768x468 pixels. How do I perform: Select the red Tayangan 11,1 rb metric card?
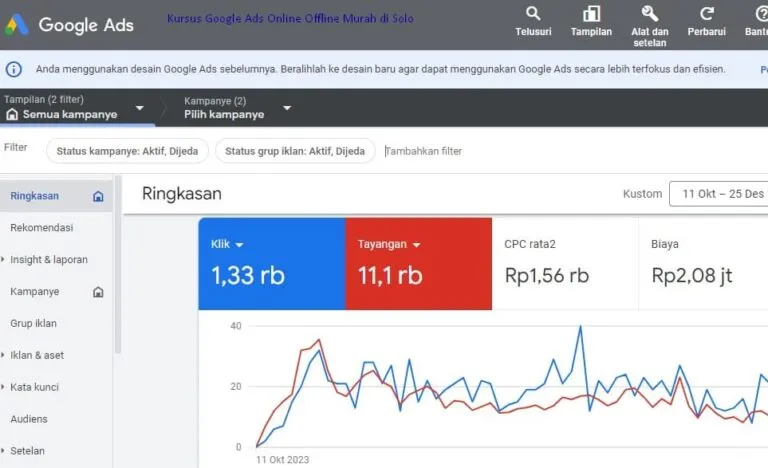pos(419,264)
